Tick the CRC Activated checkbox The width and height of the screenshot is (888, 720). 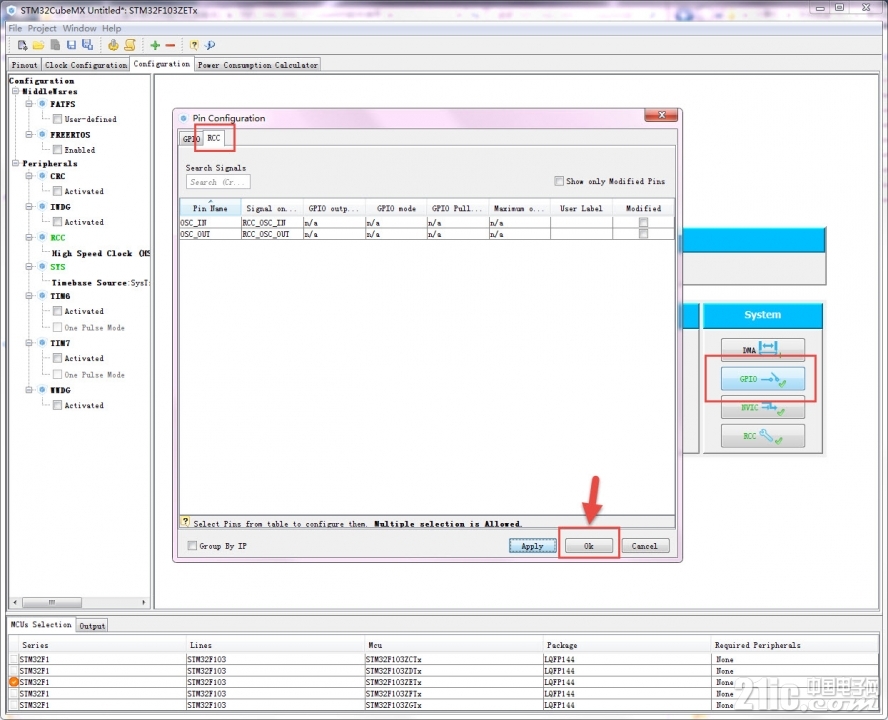click(x=57, y=191)
